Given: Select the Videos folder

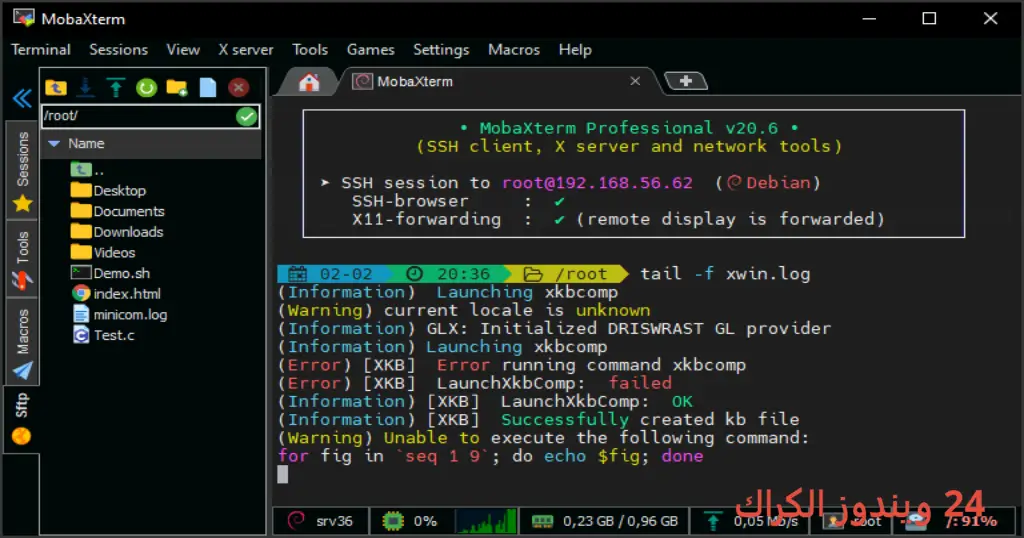Looking at the screenshot, I should click(103, 253).
